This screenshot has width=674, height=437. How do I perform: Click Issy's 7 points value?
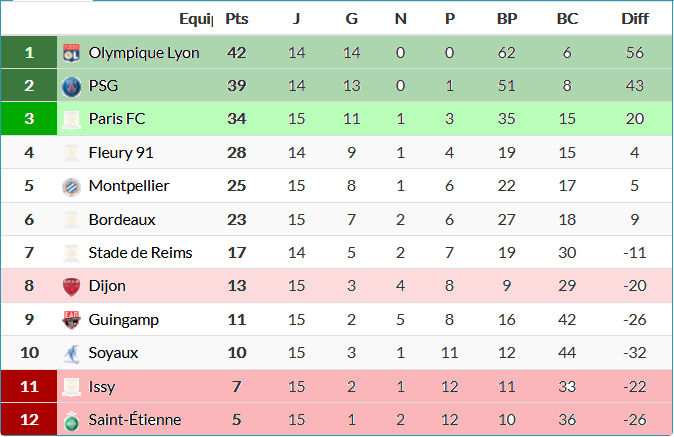(x=237, y=386)
